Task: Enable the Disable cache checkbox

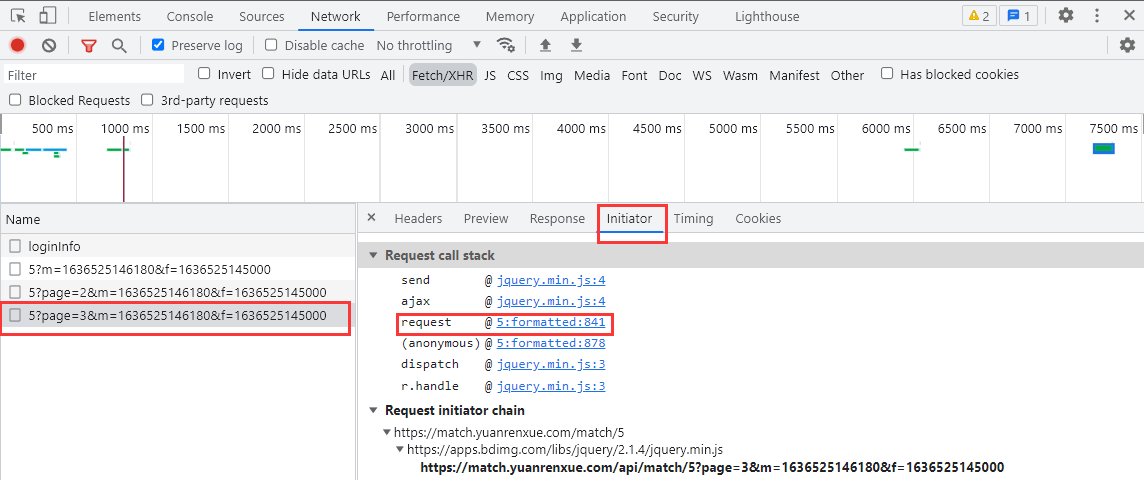Action: click(271, 46)
